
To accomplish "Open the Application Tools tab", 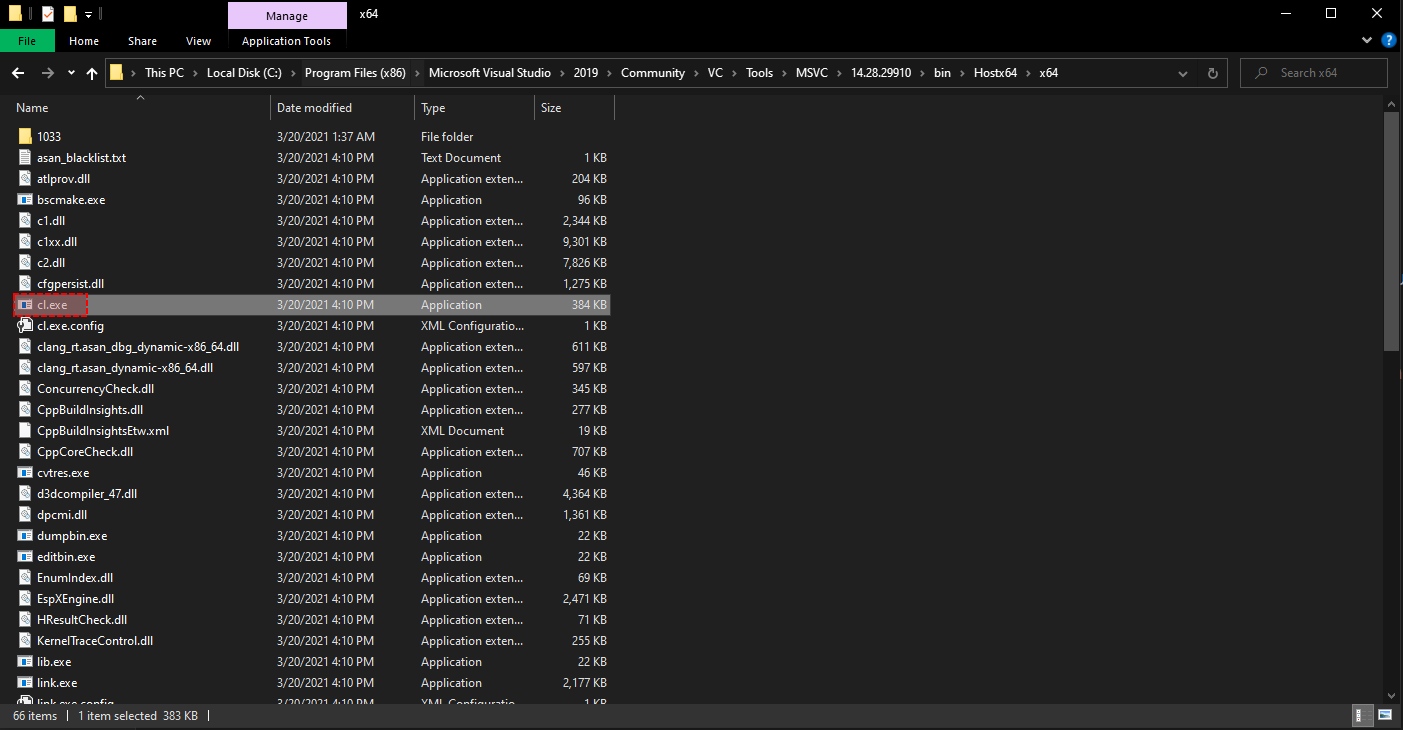I will click(x=286, y=41).
